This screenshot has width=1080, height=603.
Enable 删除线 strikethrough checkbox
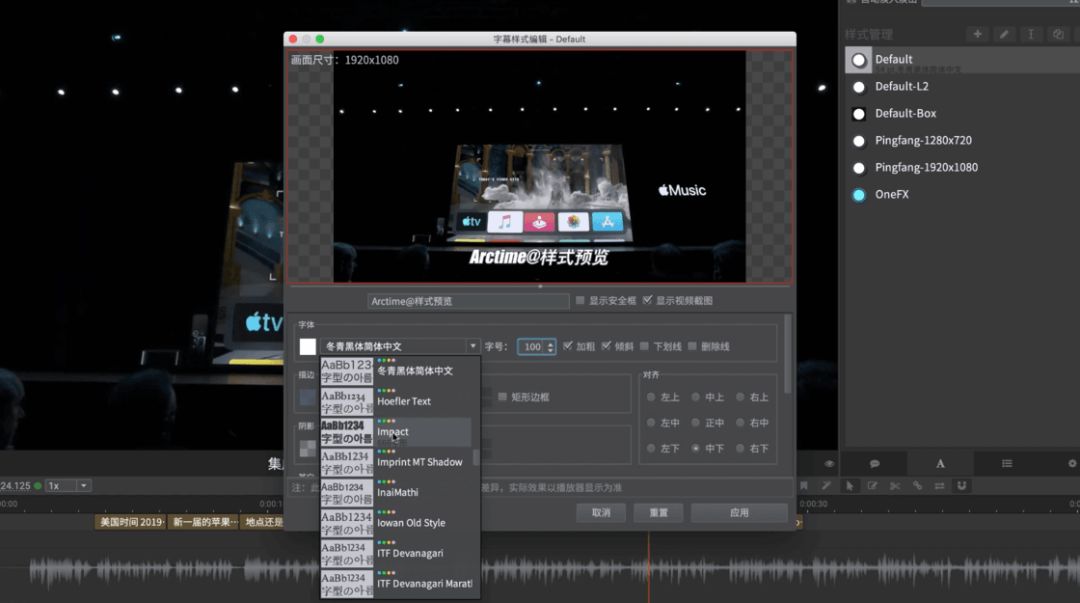pos(692,346)
